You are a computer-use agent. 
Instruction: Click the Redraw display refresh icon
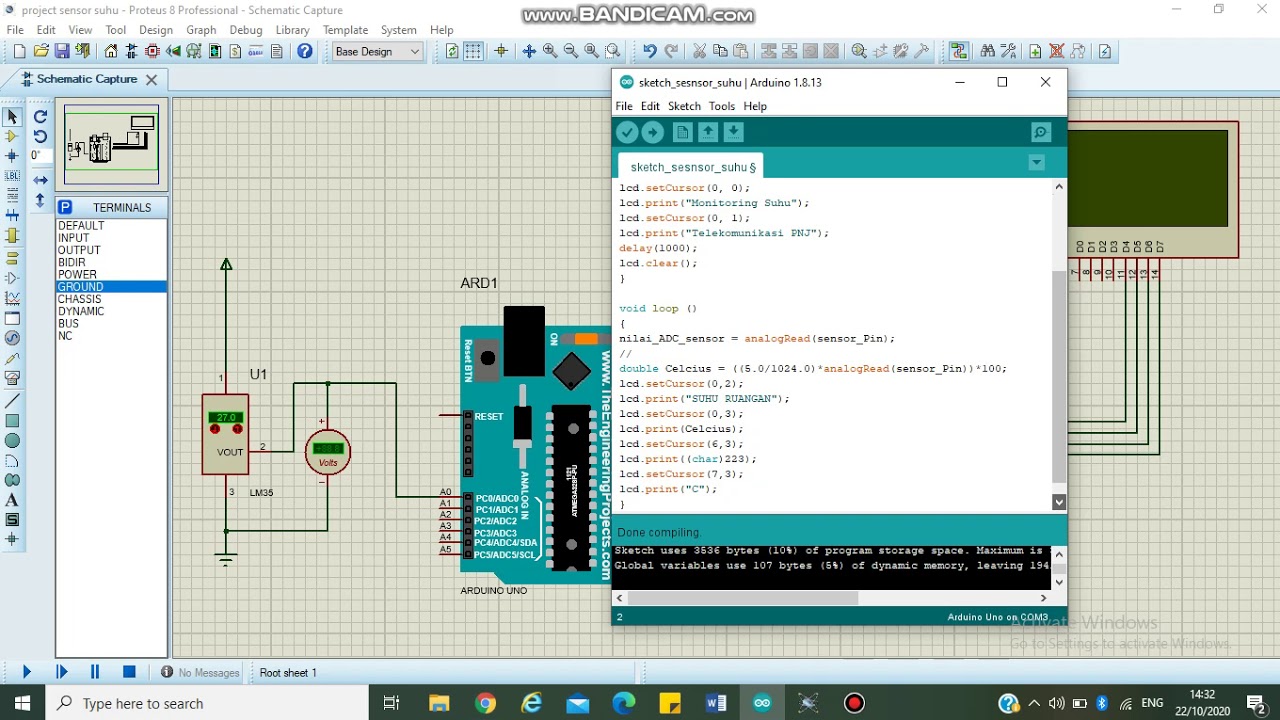pos(452,51)
